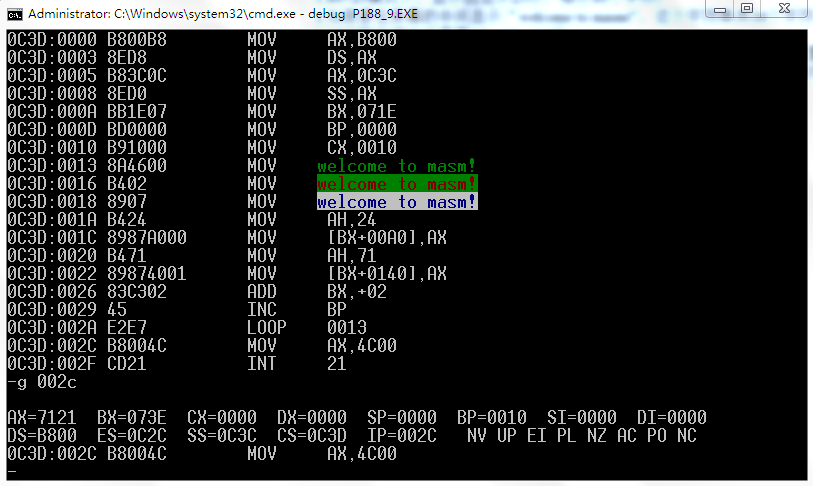Select the instruction 'MOV DS,AX'

coord(312,58)
